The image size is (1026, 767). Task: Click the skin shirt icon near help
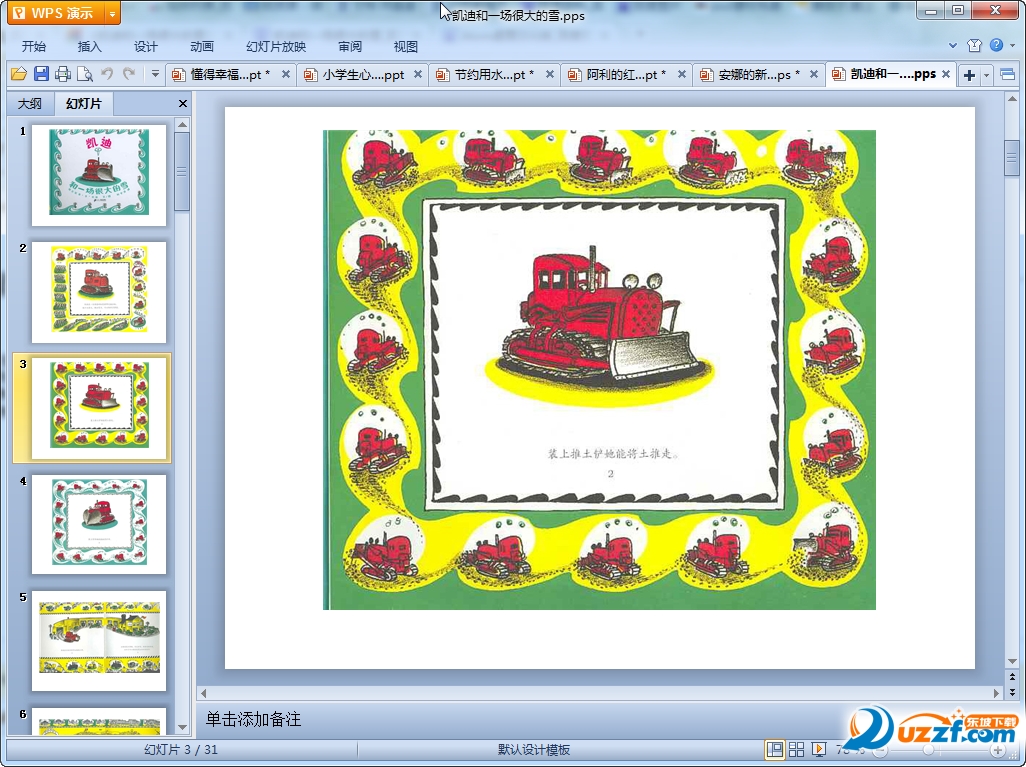click(x=975, y=45)
